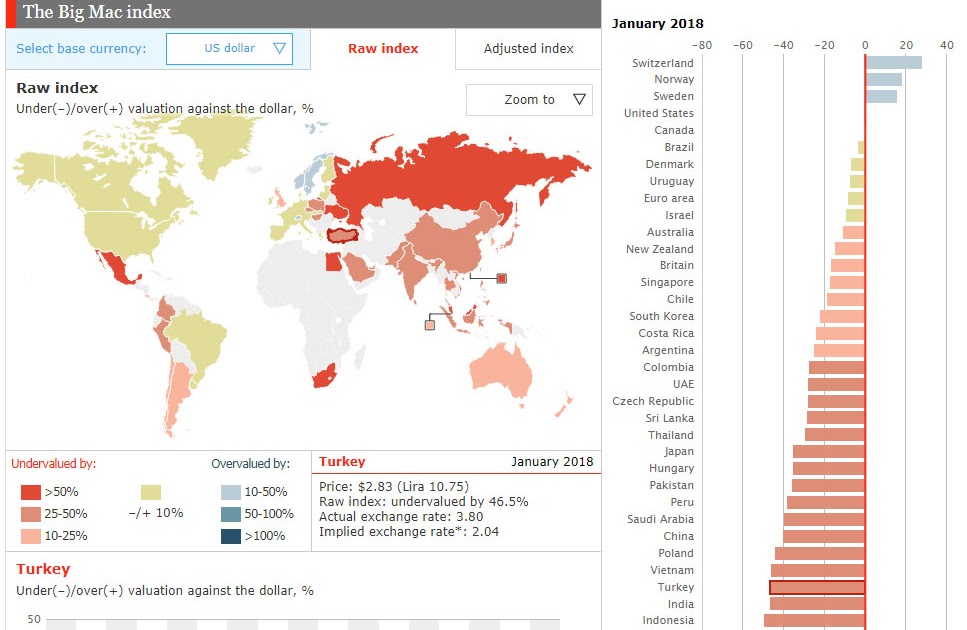Click the 'The Big Mac index' title

97,12
